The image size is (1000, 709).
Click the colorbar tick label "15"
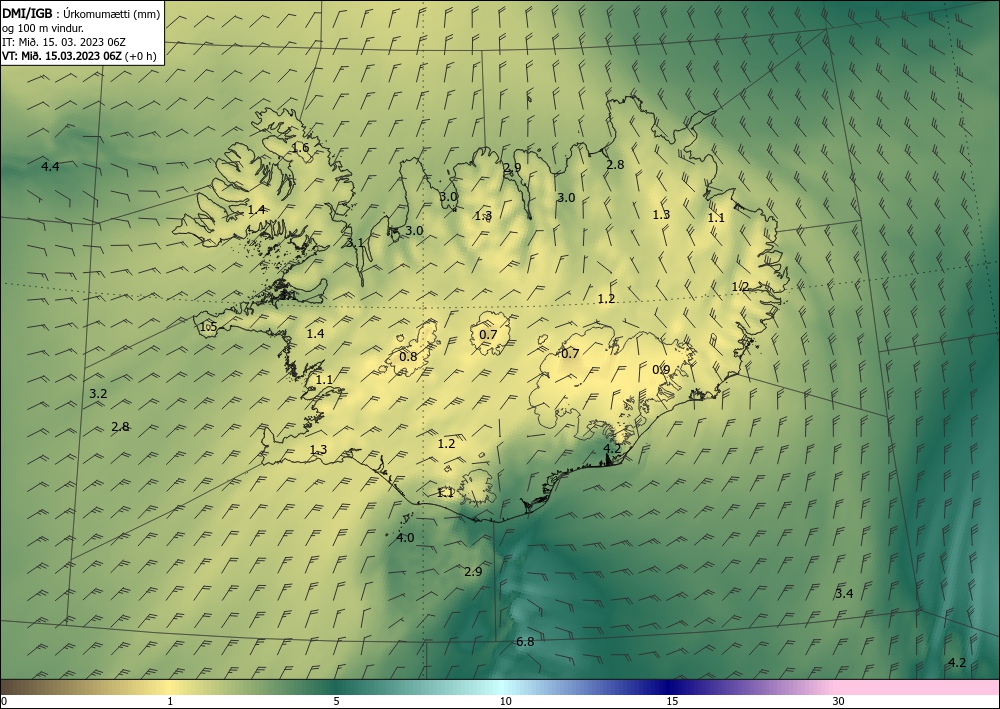pyautogui.click(x=672, y=702)
